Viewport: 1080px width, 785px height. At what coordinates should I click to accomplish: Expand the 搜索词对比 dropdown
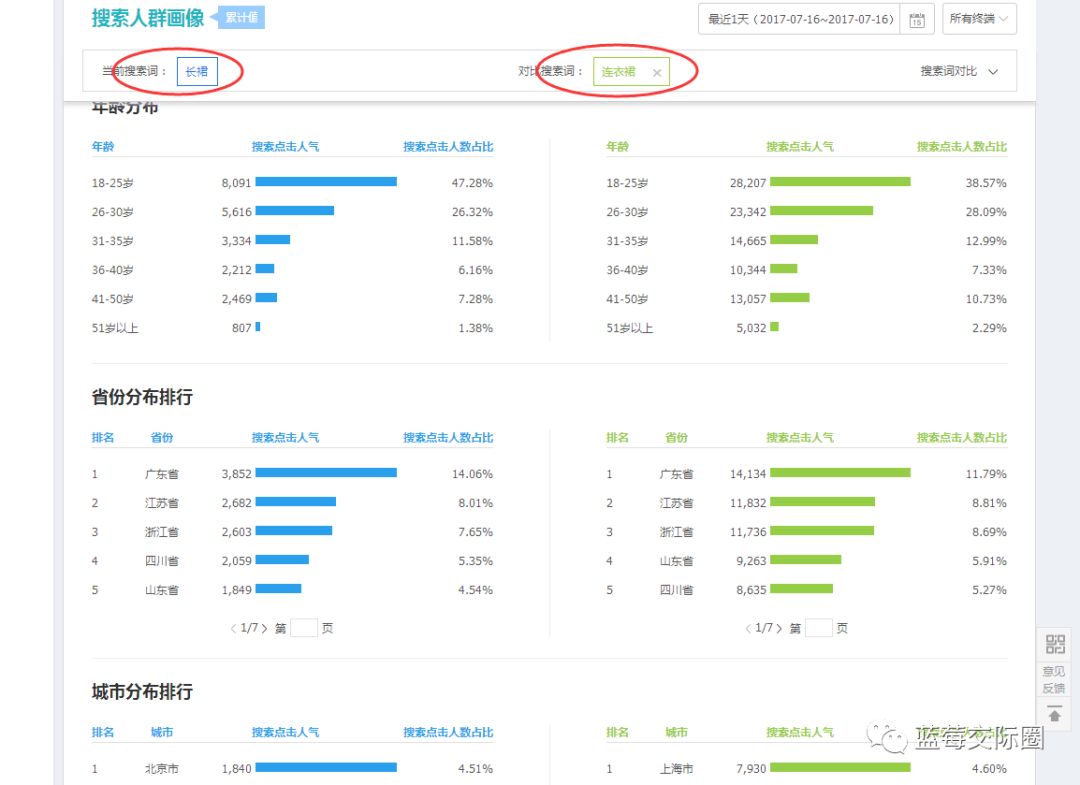coord(959,72)
